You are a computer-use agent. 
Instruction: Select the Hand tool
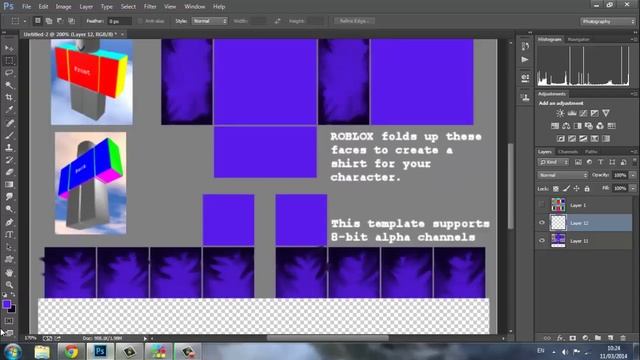(9, 272)
